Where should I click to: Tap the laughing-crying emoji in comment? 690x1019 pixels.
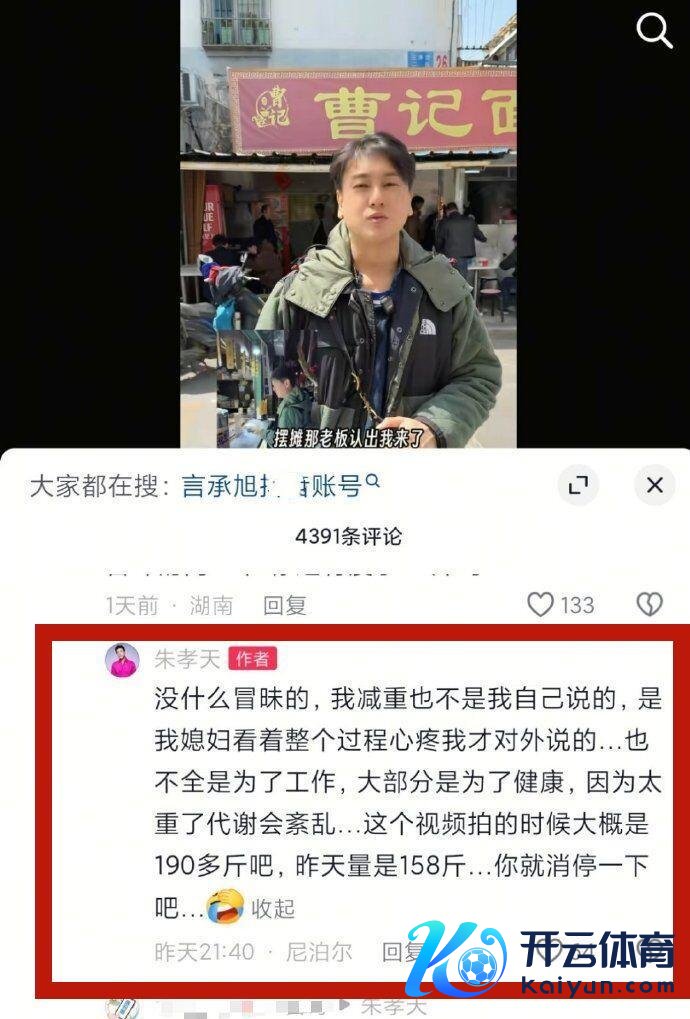coord(225,907)
